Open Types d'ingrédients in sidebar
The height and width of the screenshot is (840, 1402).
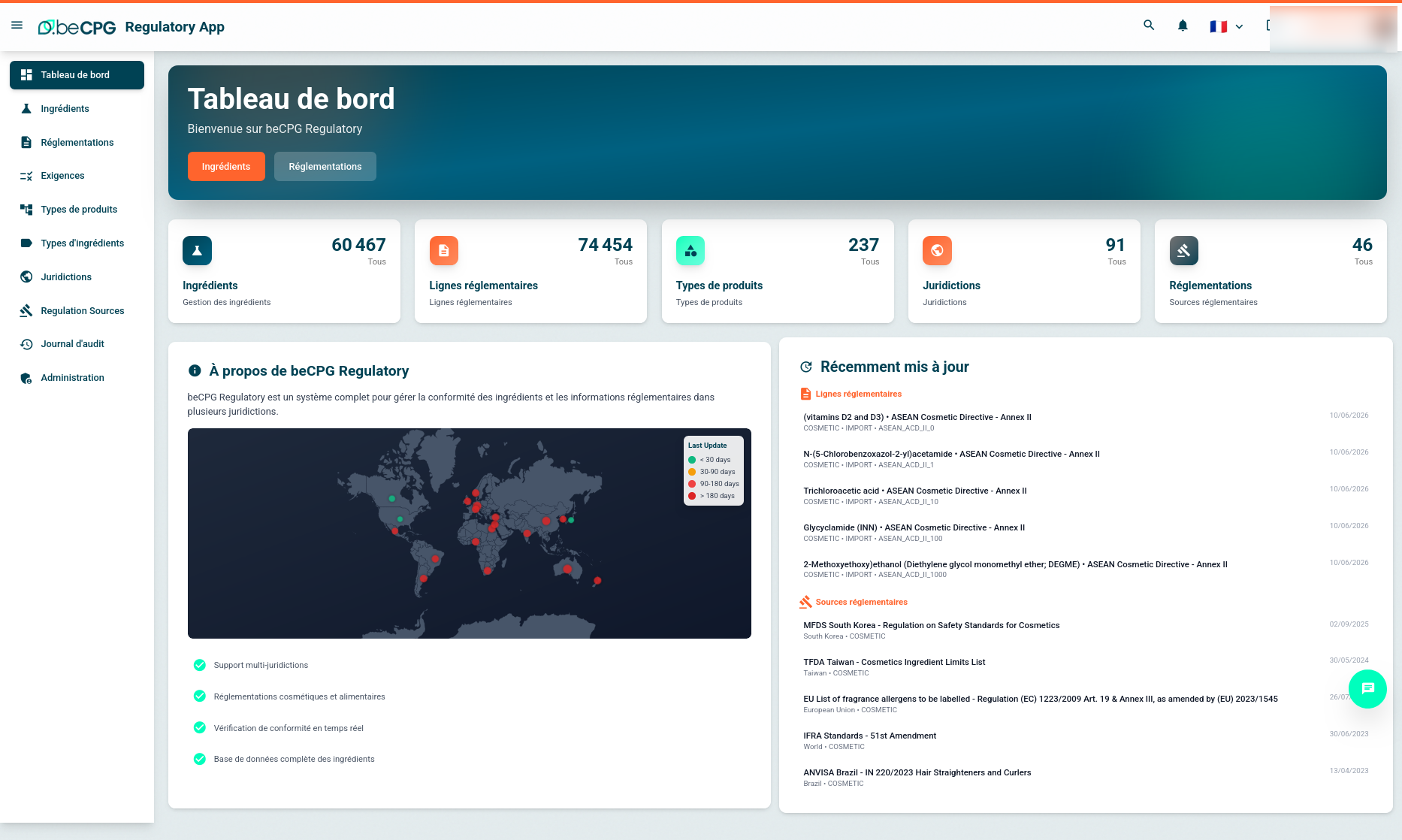[x=77, y=243]
